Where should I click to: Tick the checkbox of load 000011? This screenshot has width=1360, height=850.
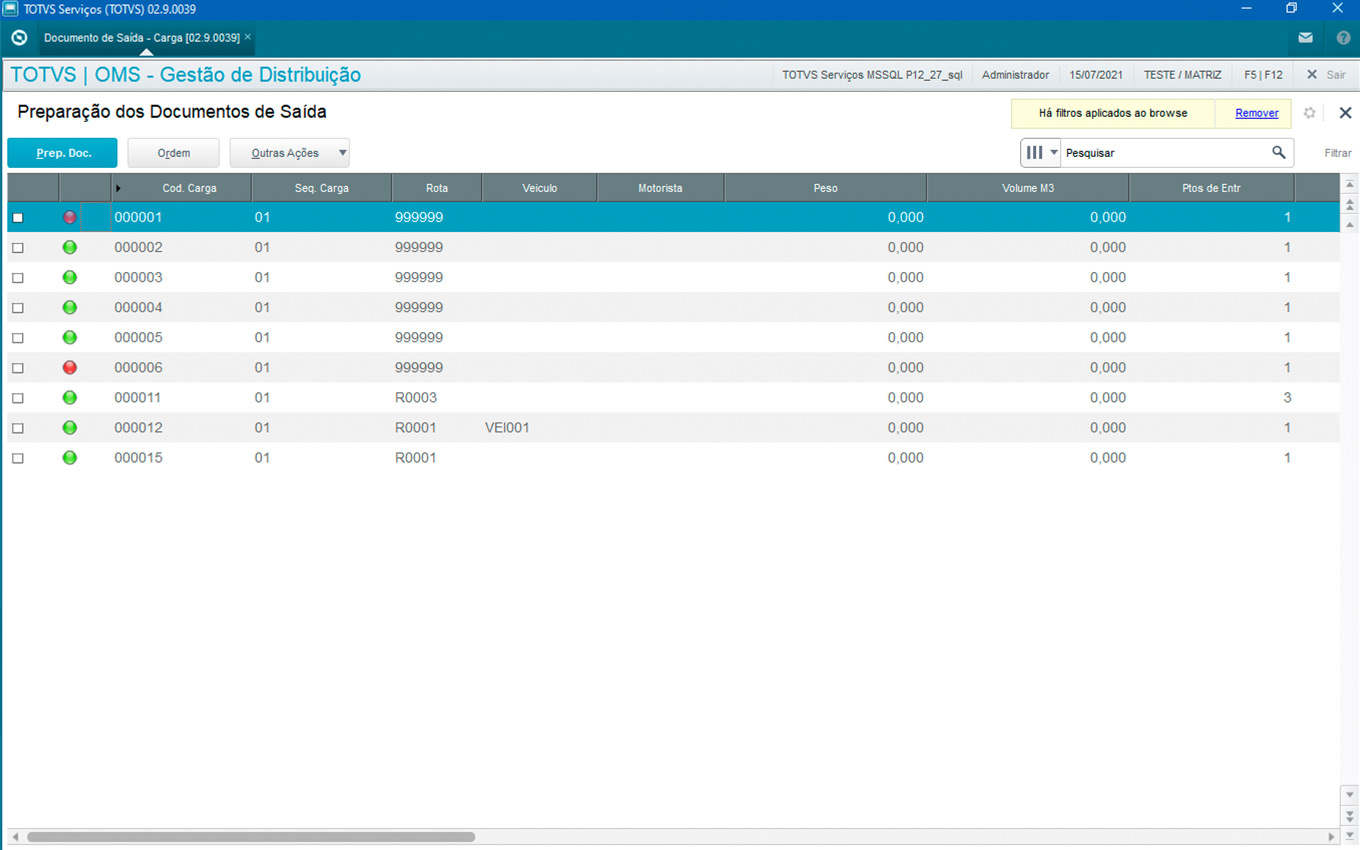[18, 398]
